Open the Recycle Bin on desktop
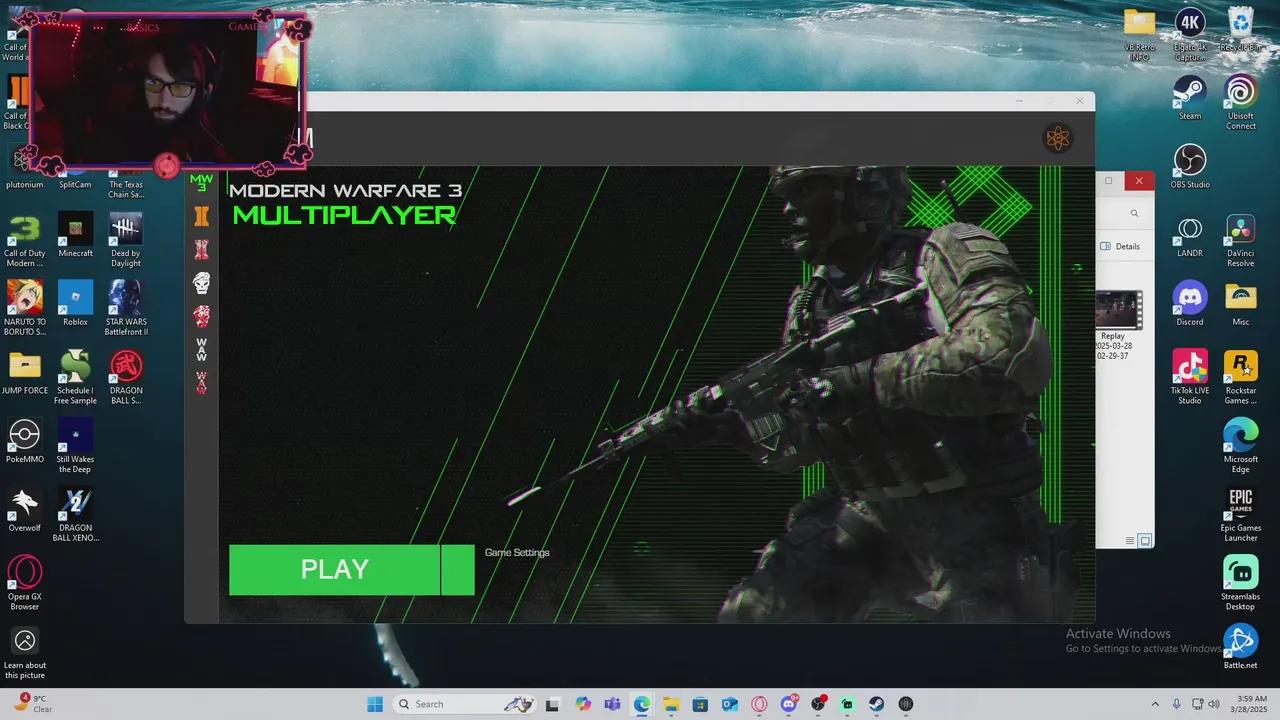 coord(1240,30)
